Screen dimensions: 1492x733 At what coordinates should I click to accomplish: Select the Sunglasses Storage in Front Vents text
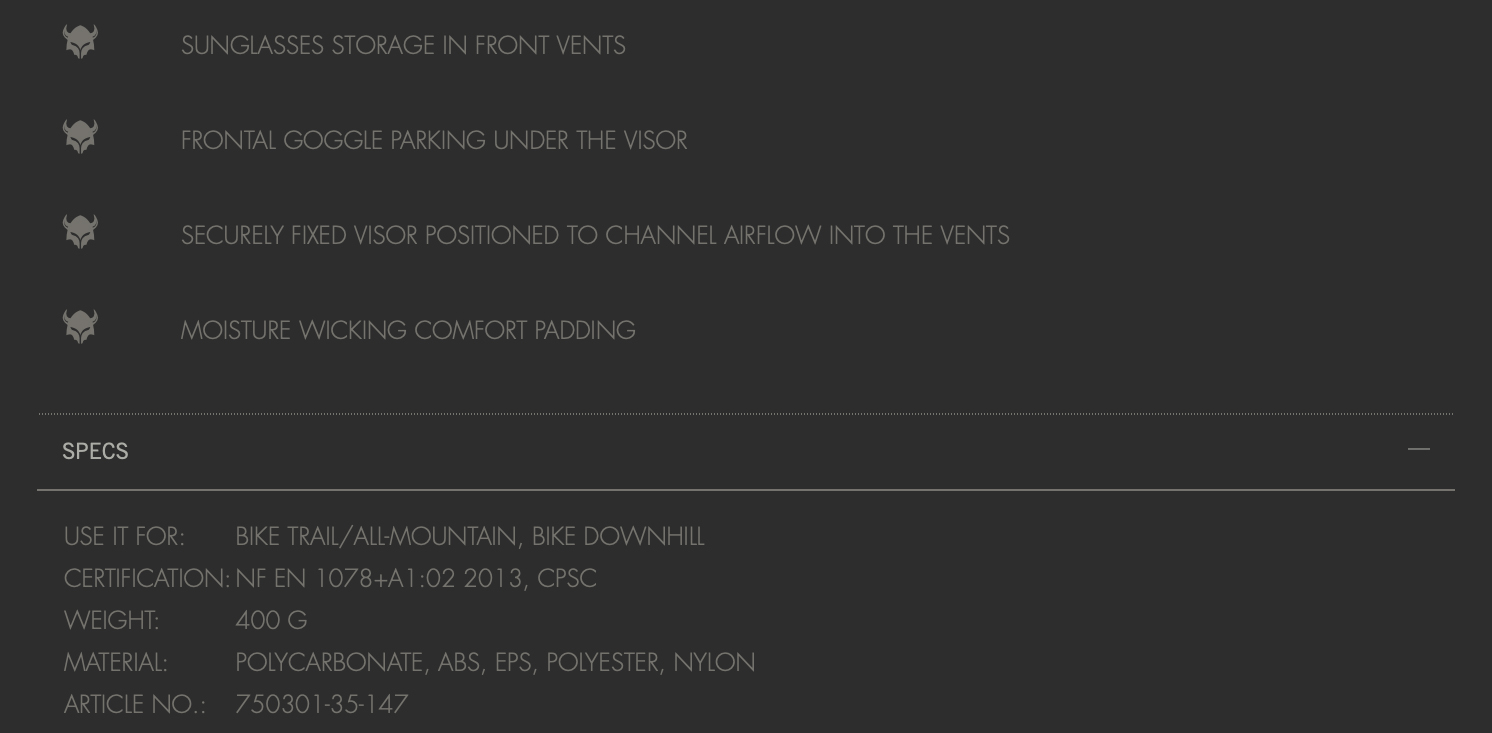403,46
